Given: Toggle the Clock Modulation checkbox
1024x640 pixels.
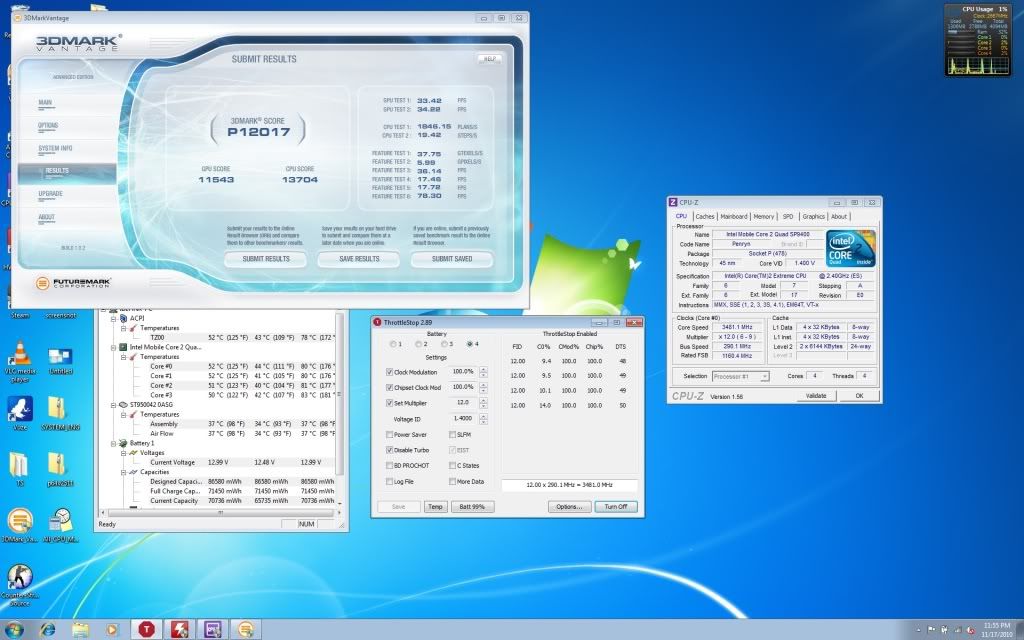Looking at the screenshot, I should click(389, 372).
